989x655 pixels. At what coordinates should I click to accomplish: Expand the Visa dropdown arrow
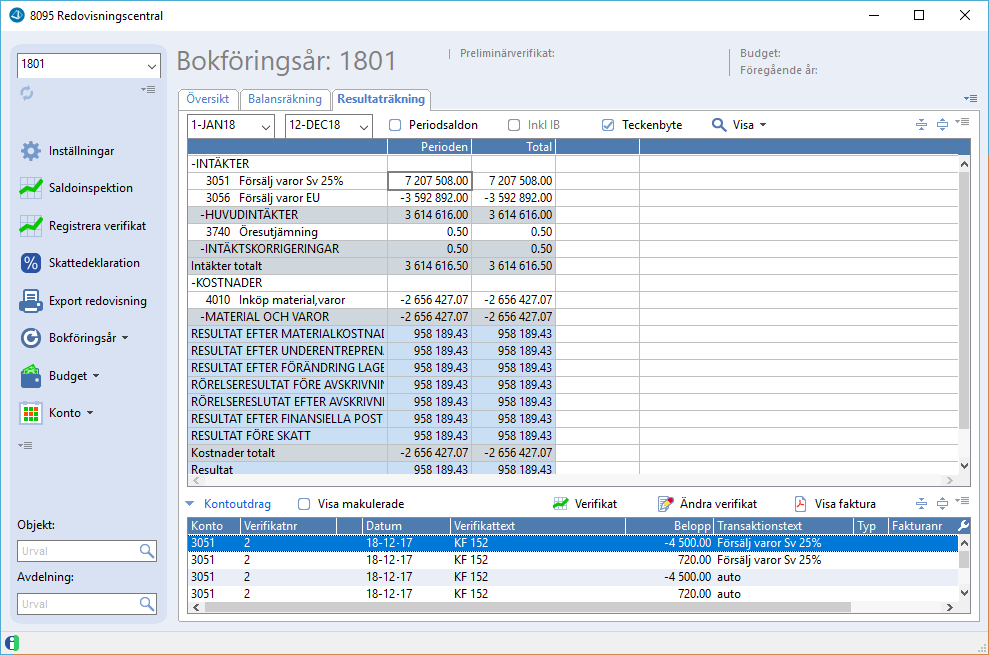click(763, 125)
